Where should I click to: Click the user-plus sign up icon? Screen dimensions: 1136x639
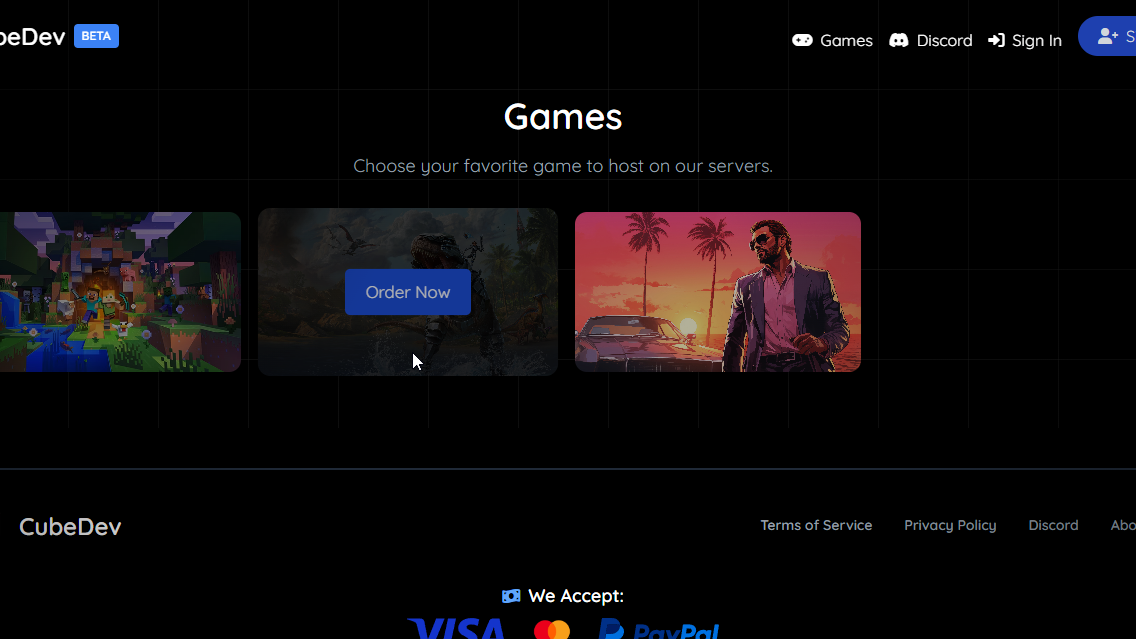(1108, 36)
